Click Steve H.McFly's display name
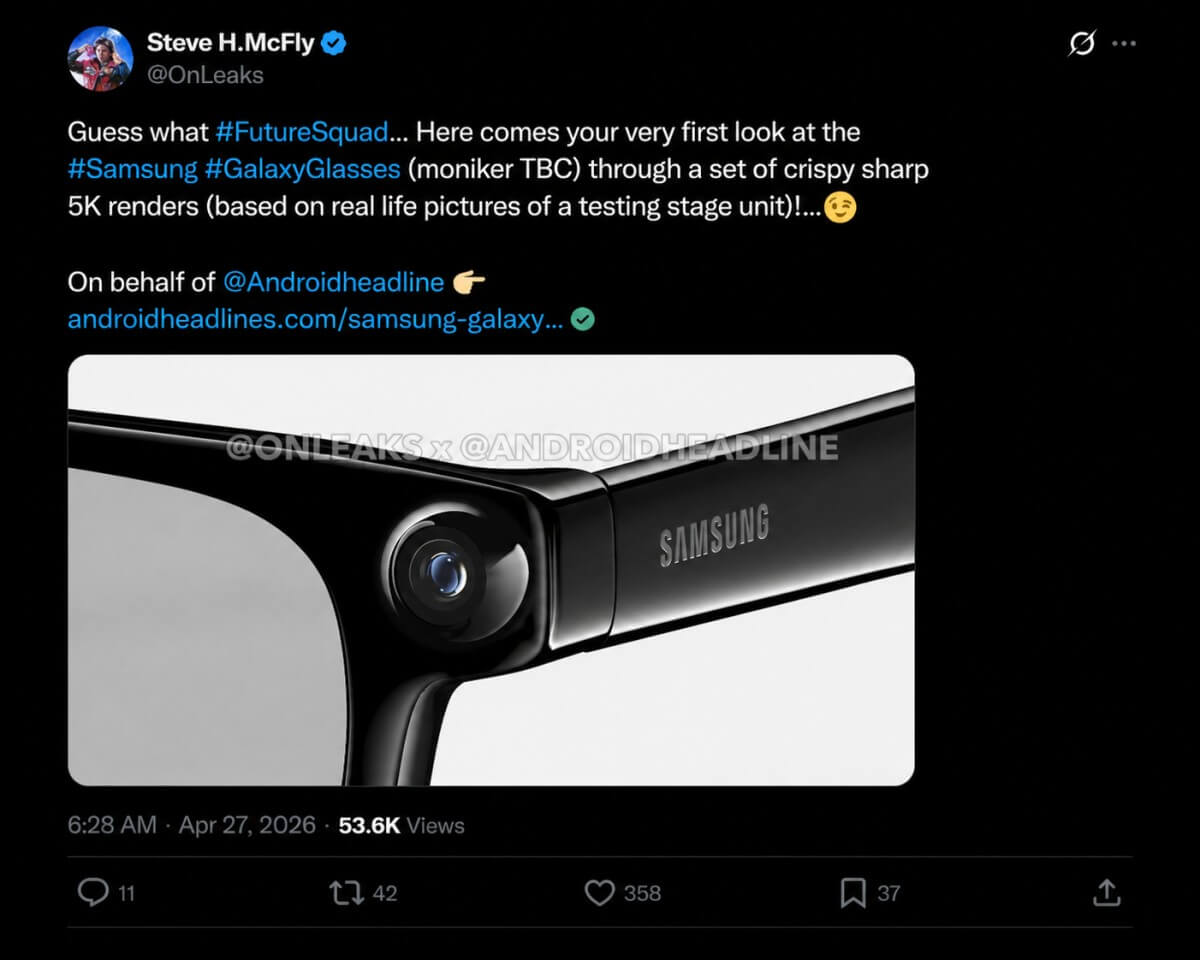Viewport: 1200px width, 960px height. pyautogui.click(x=228, y=42)
